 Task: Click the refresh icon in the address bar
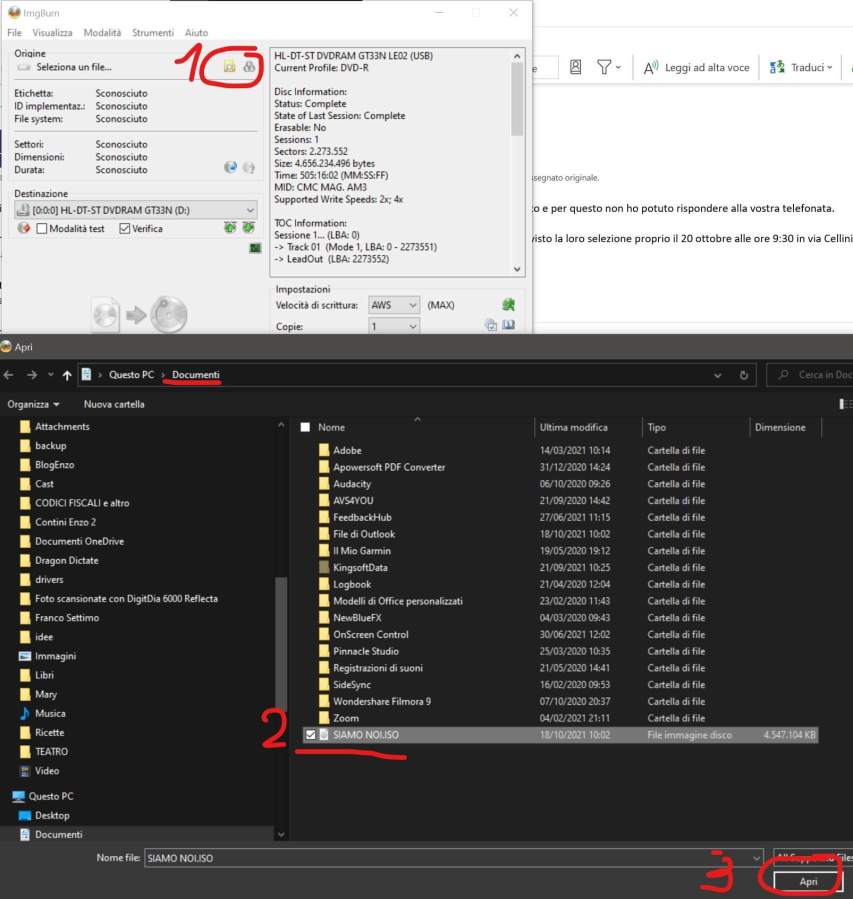tap(743, 375)
